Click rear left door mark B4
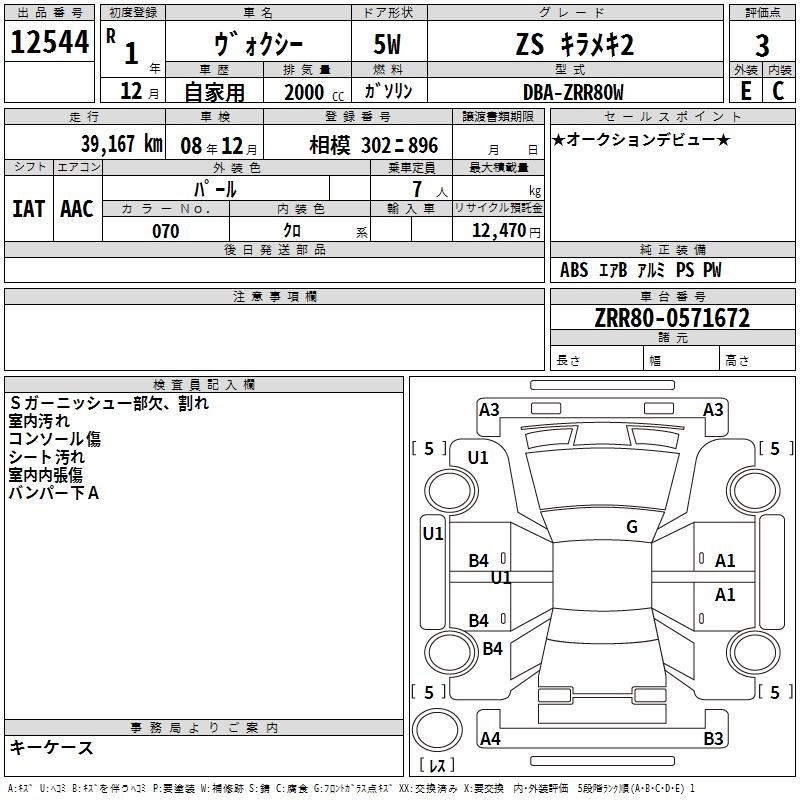 coord(479,621)
